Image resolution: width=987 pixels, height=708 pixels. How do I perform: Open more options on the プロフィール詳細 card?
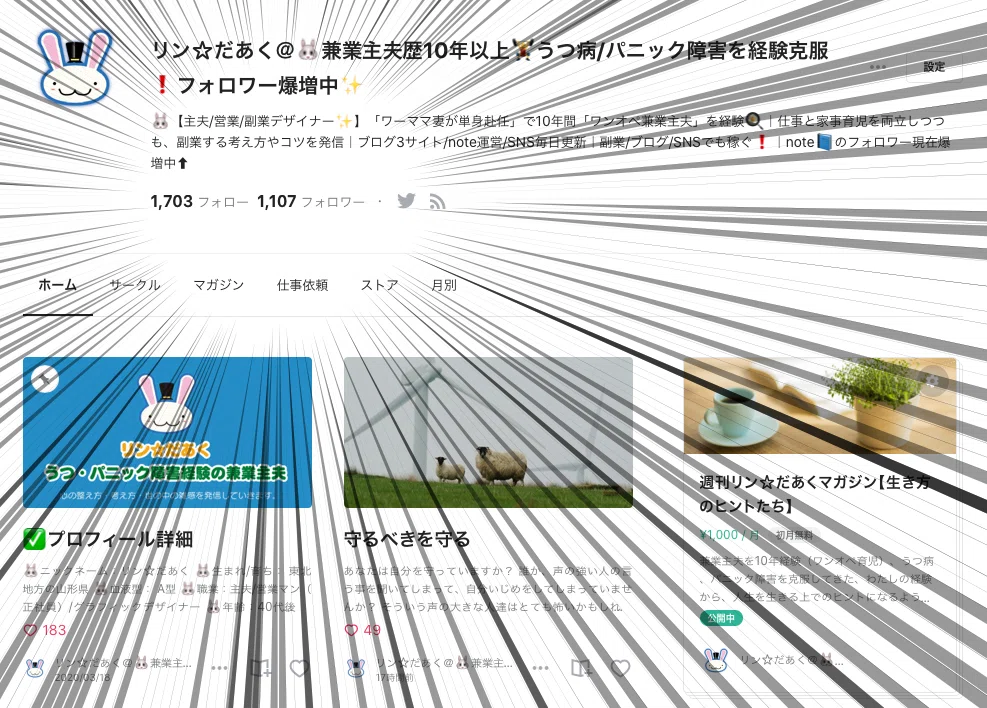219,668
